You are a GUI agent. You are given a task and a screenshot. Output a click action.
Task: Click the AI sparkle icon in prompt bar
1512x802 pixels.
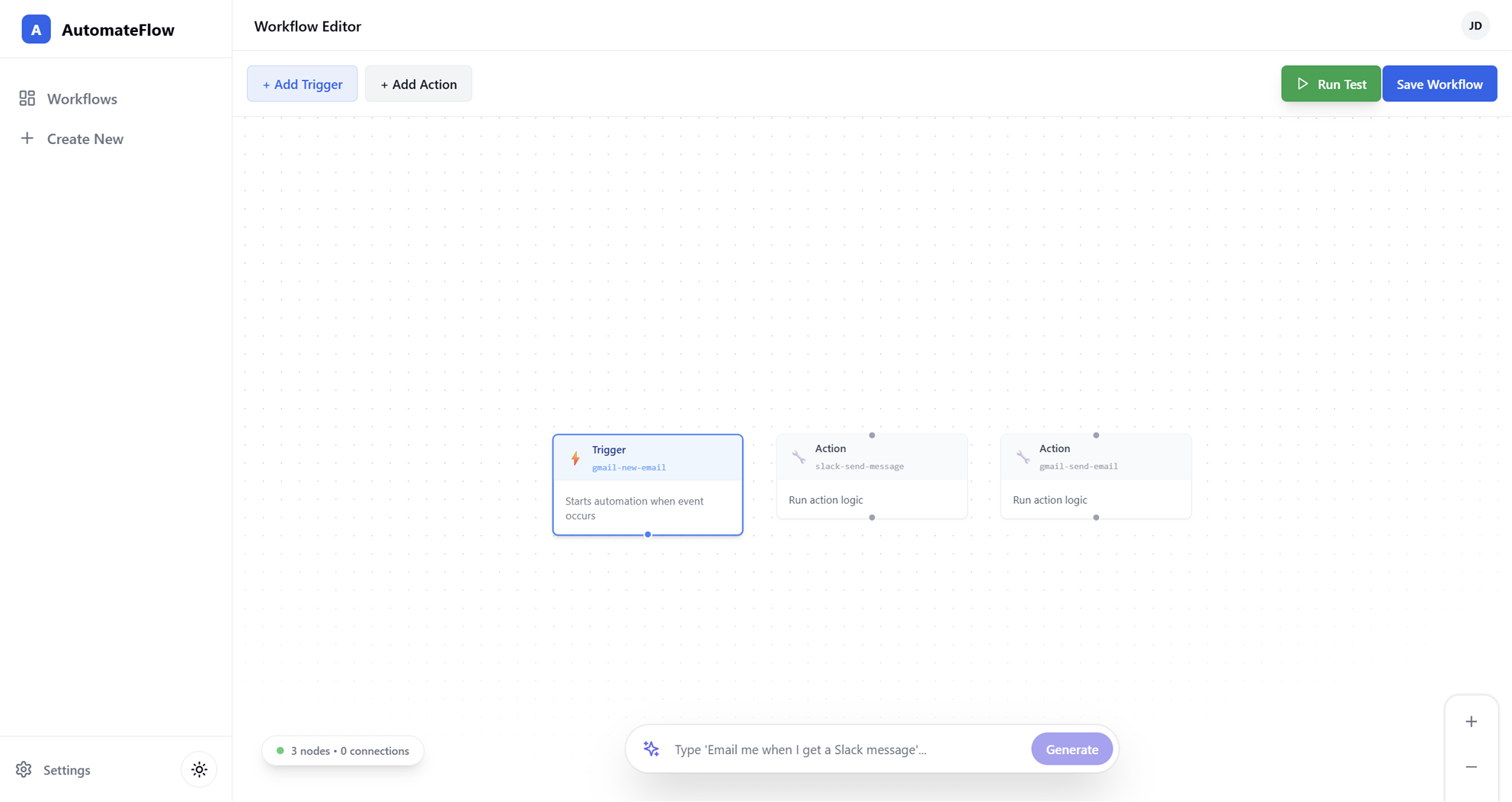coord(651,749)
